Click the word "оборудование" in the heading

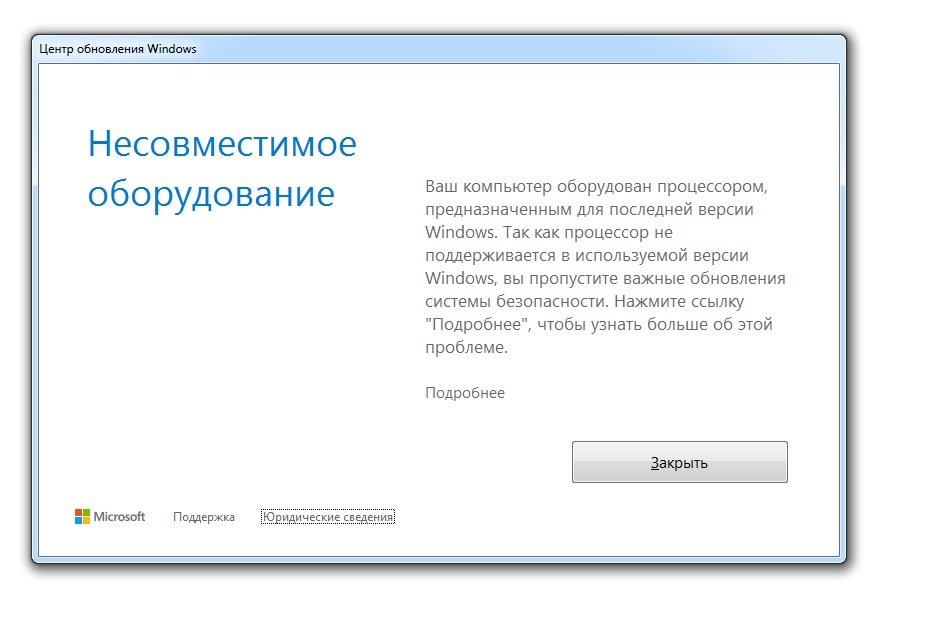point(211,194)
